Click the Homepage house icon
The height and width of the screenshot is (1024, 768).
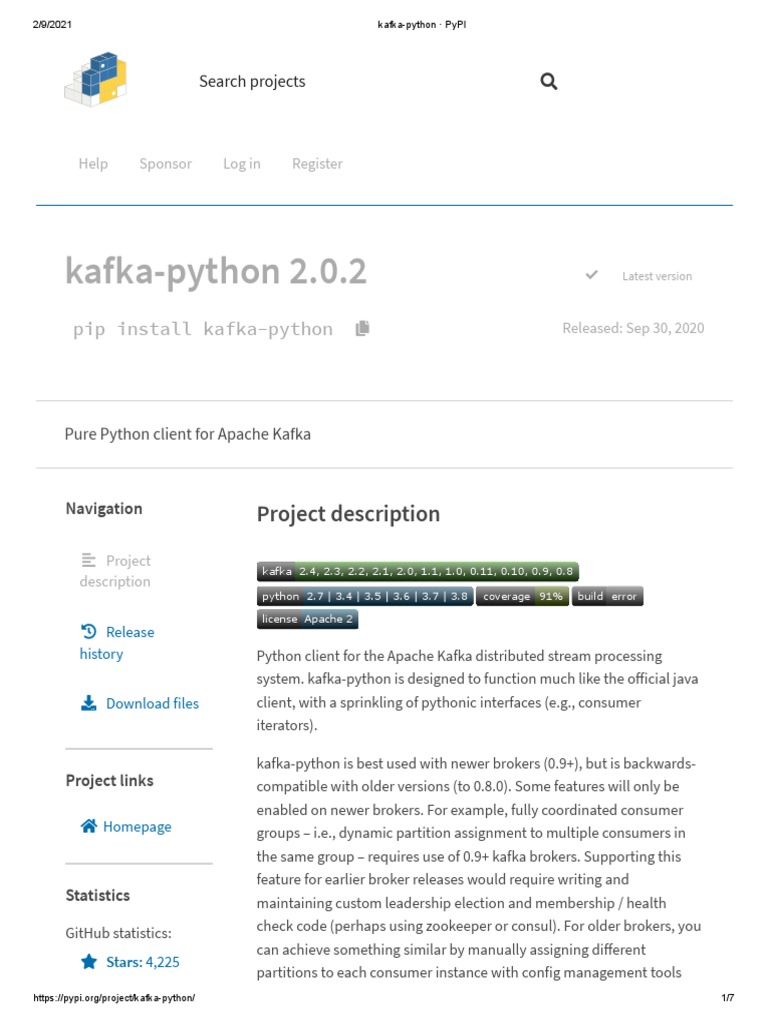pyautogui.click(x=89, y=826)
